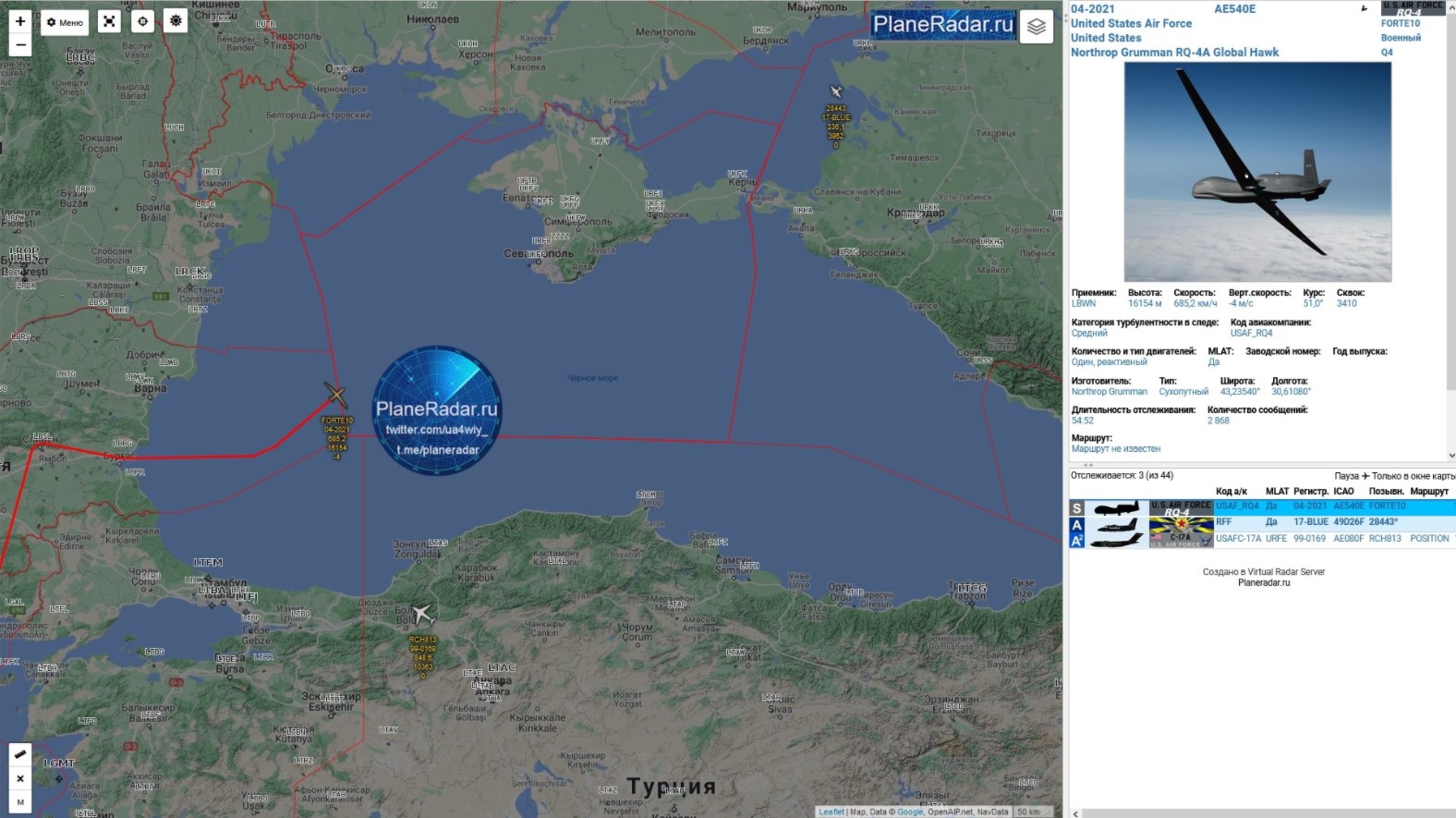Click the details panel scroll down arrow

pos(1452,456)
